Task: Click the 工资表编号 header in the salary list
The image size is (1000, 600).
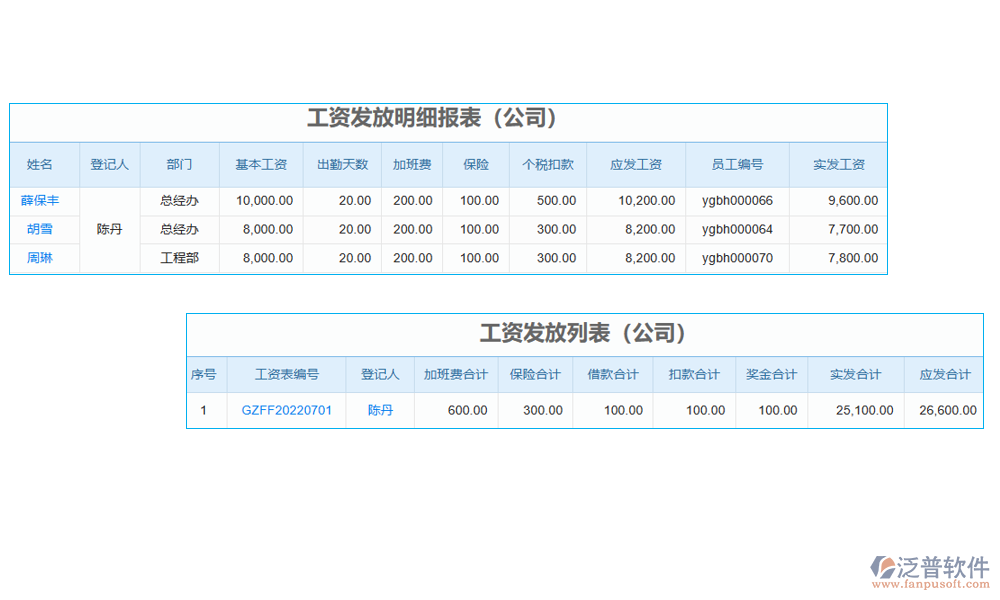Action: pos(285,375)
